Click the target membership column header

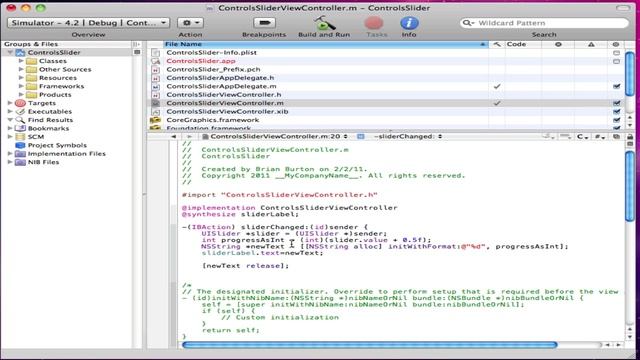coord(616,44)
